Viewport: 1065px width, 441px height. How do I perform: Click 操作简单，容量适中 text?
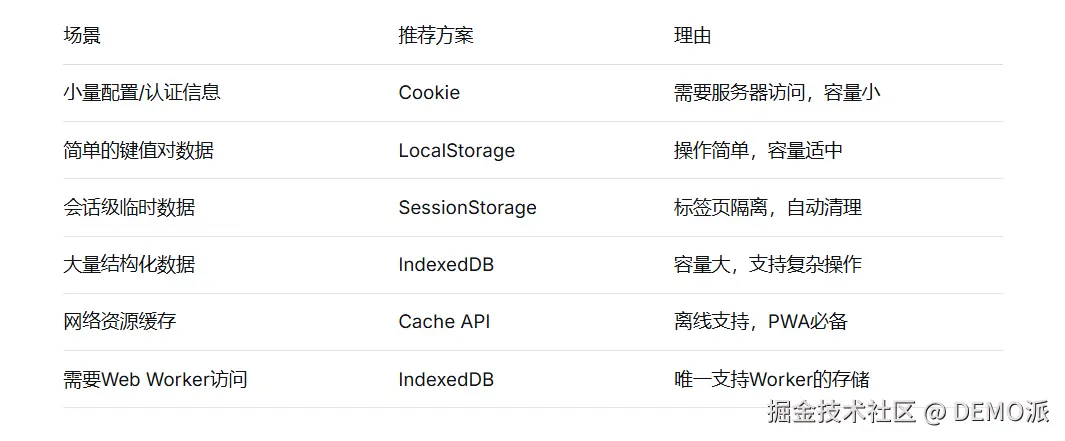point(758,151)
